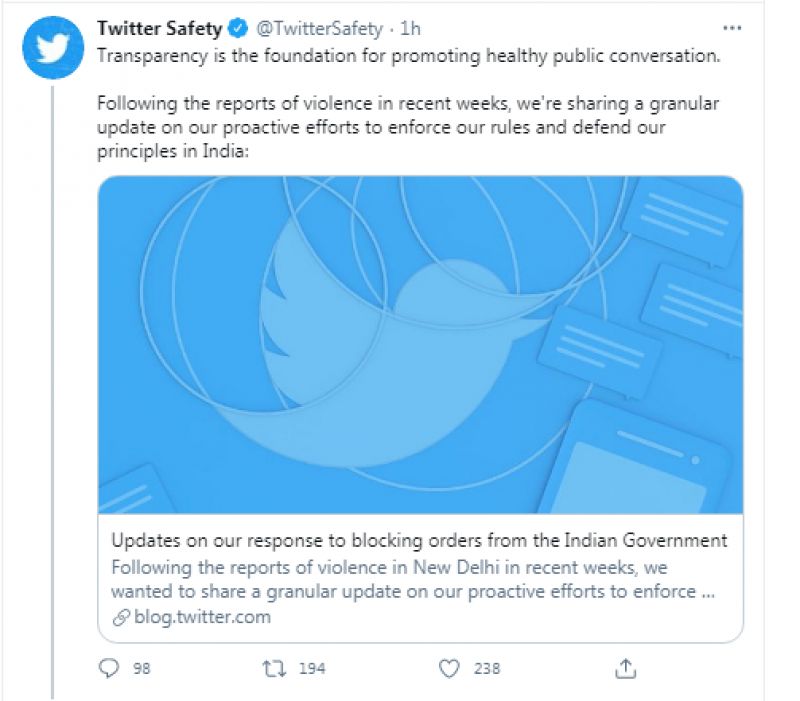
Task: Click the 194 retweets count
Action: click(312, 668)
